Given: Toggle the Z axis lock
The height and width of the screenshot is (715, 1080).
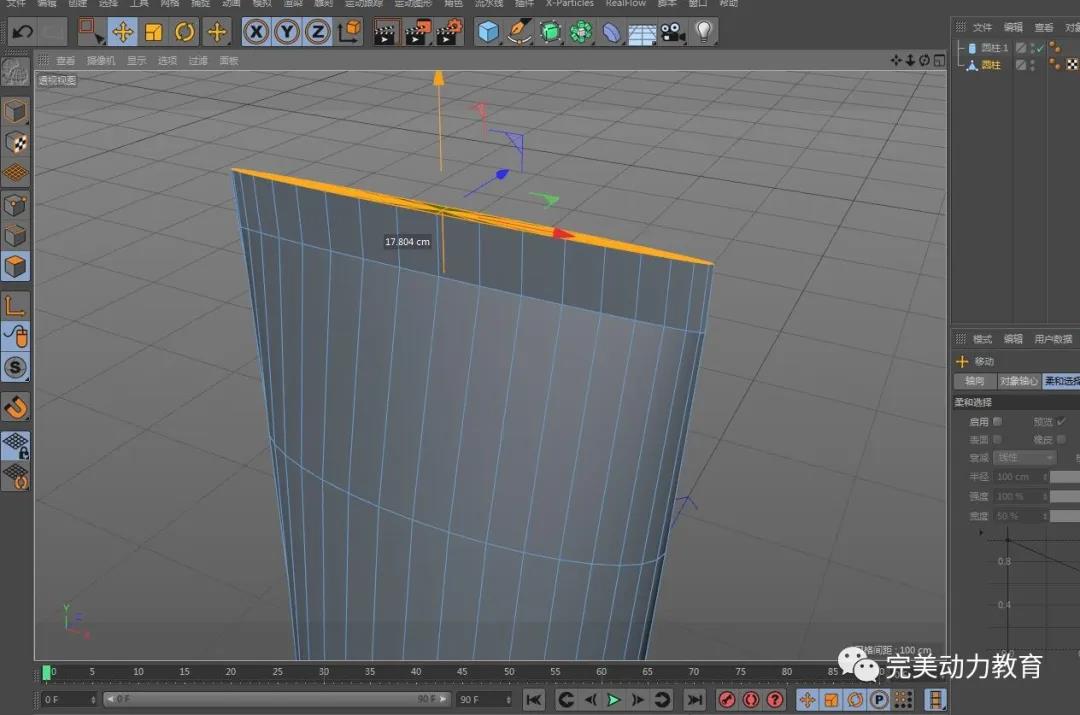Looking at the screenshot, I should 318,32.
